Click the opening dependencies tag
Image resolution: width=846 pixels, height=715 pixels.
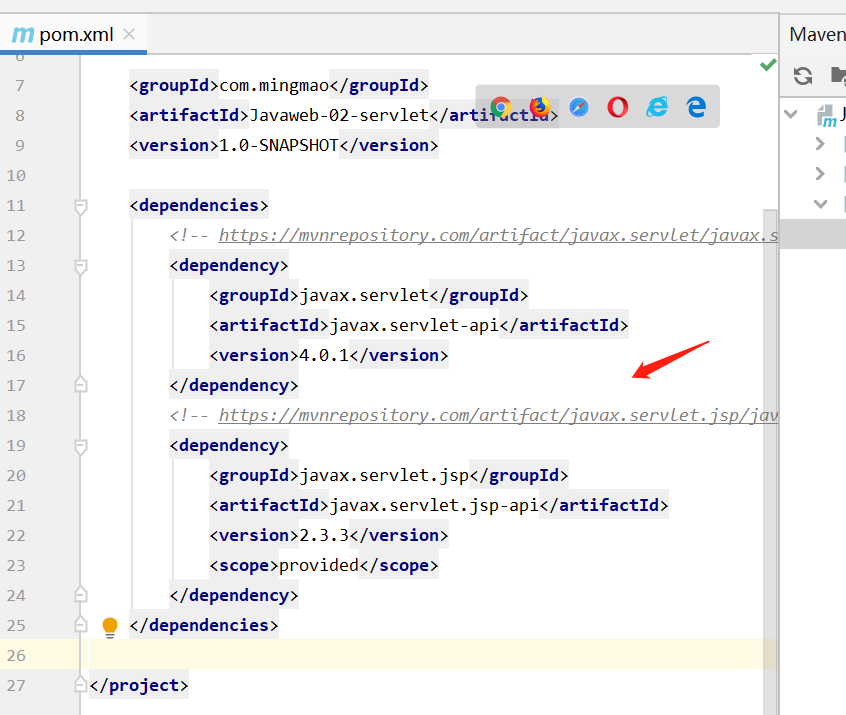point(199,206)
